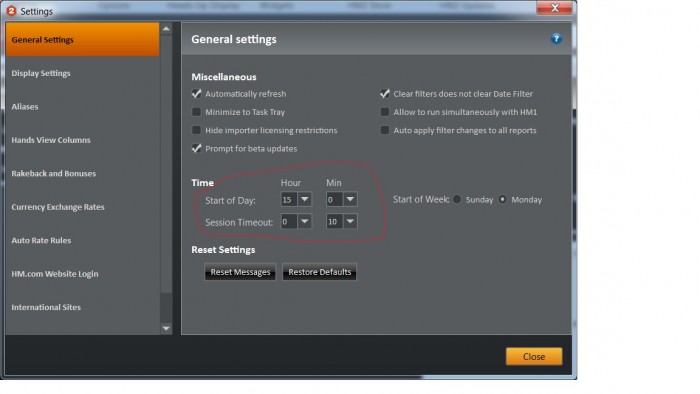Check Auto apply filter changes to all reports

[x=384, y=130]
